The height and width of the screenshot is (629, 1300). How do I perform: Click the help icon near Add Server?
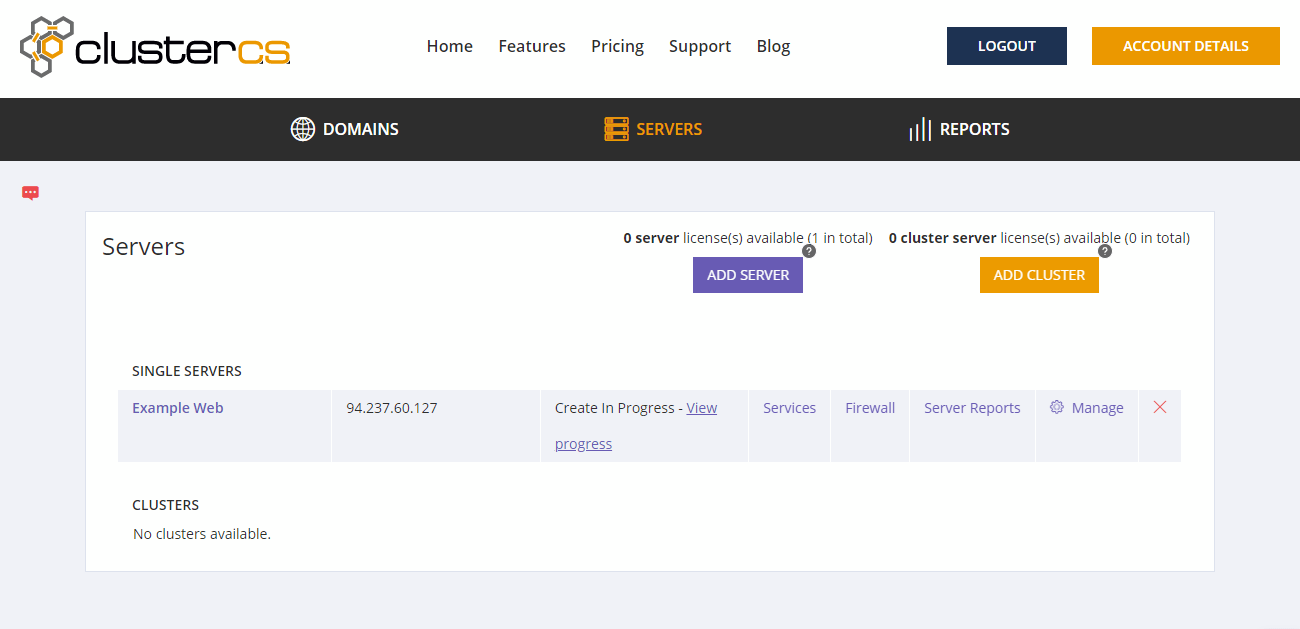[809, 251]
